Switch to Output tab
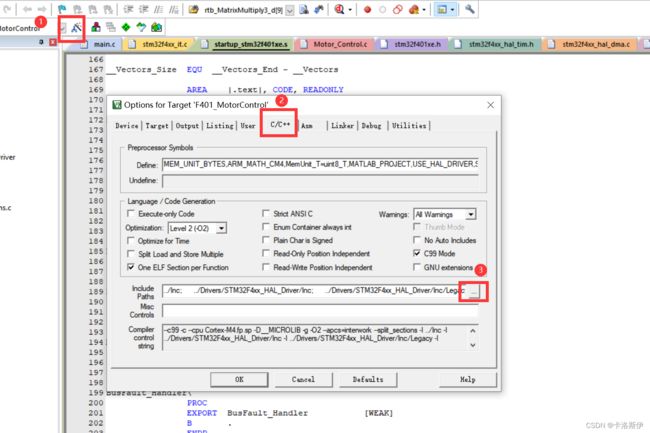The height and width of the screenshot is (433, 650). tap(187, 126)
